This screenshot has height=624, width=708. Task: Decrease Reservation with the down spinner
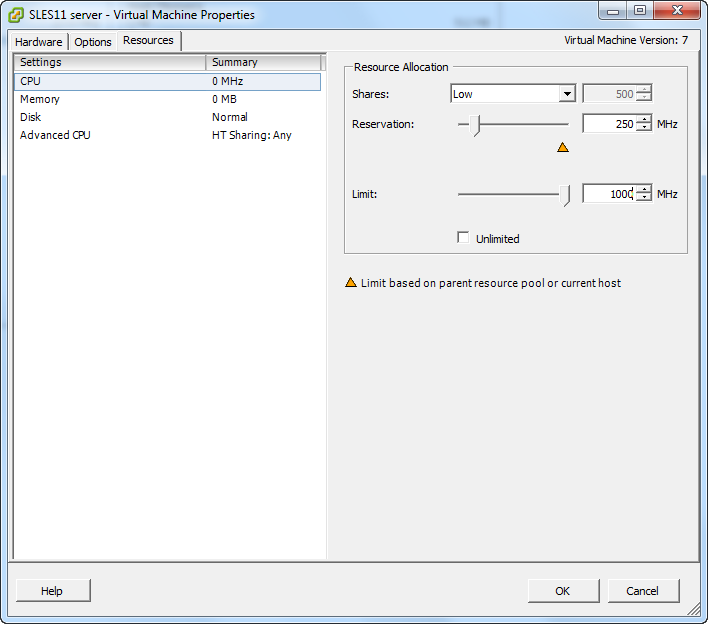click(x=644, y=128)
